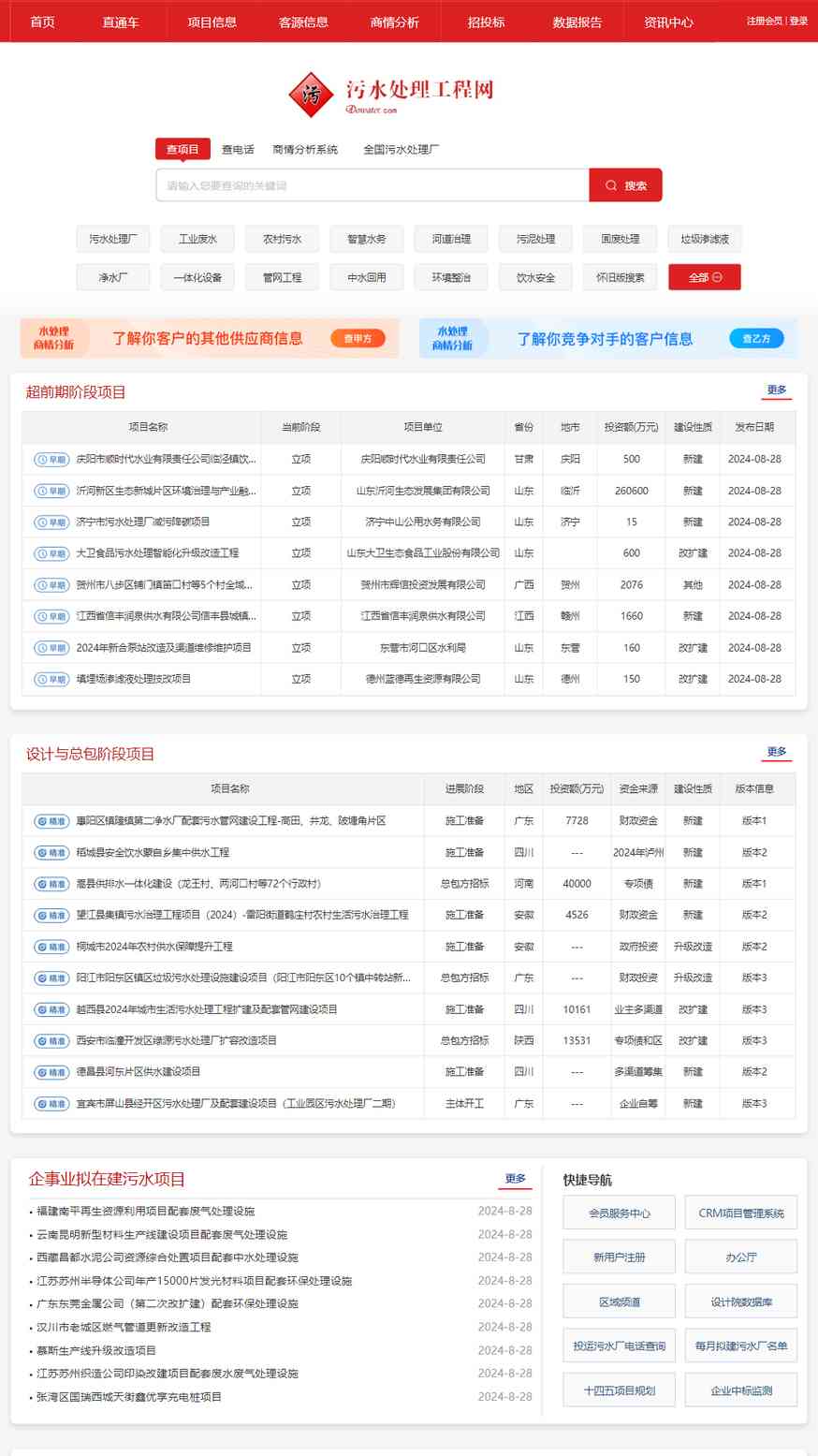This screenshot has width=818, height=1456.
Task: Expand all categories with 全部 button
Action: (705, 277)
